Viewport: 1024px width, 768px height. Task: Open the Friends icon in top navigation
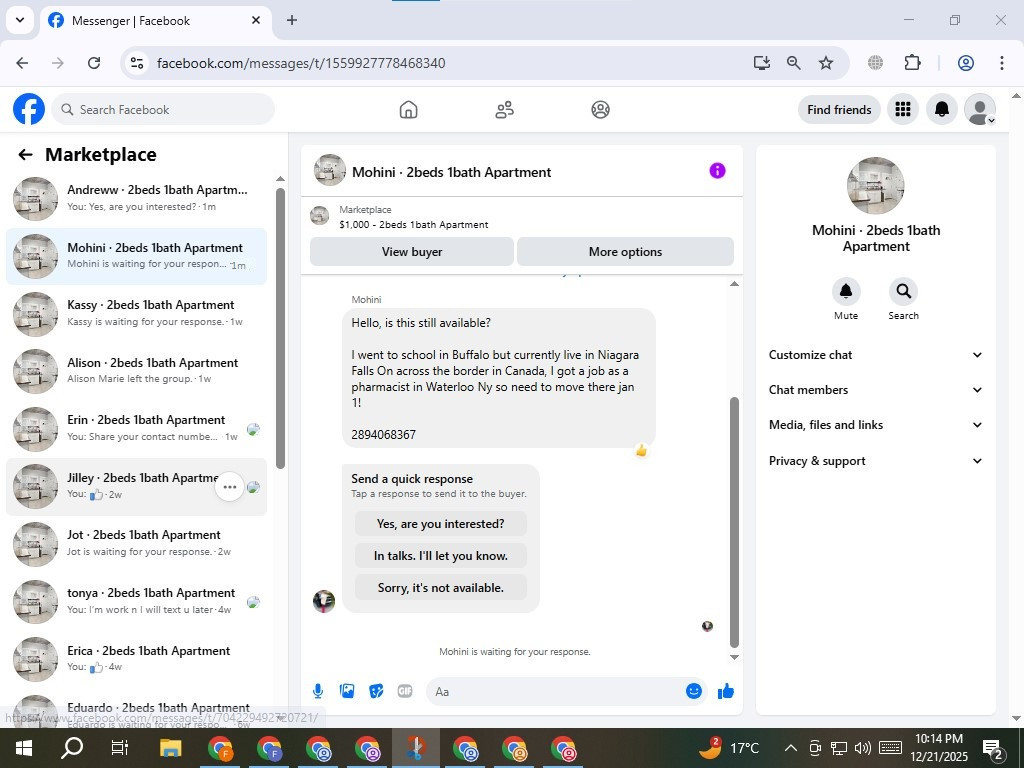pyautogui.click(x=504, y=110)
